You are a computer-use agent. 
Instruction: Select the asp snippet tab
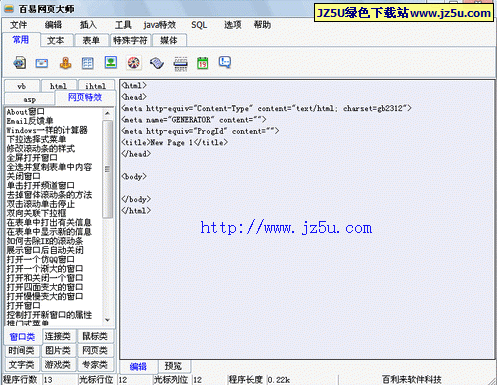tap(29, 99)
